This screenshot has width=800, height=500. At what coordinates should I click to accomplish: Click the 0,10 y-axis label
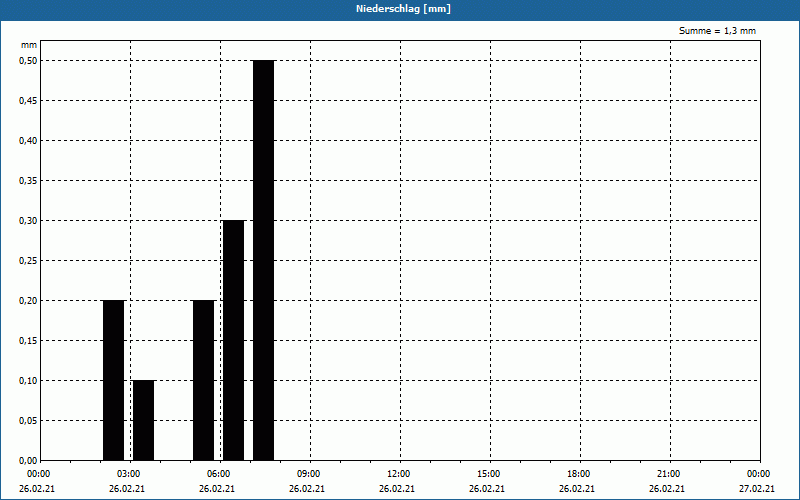pyautogui.click(x=28, y=381)
